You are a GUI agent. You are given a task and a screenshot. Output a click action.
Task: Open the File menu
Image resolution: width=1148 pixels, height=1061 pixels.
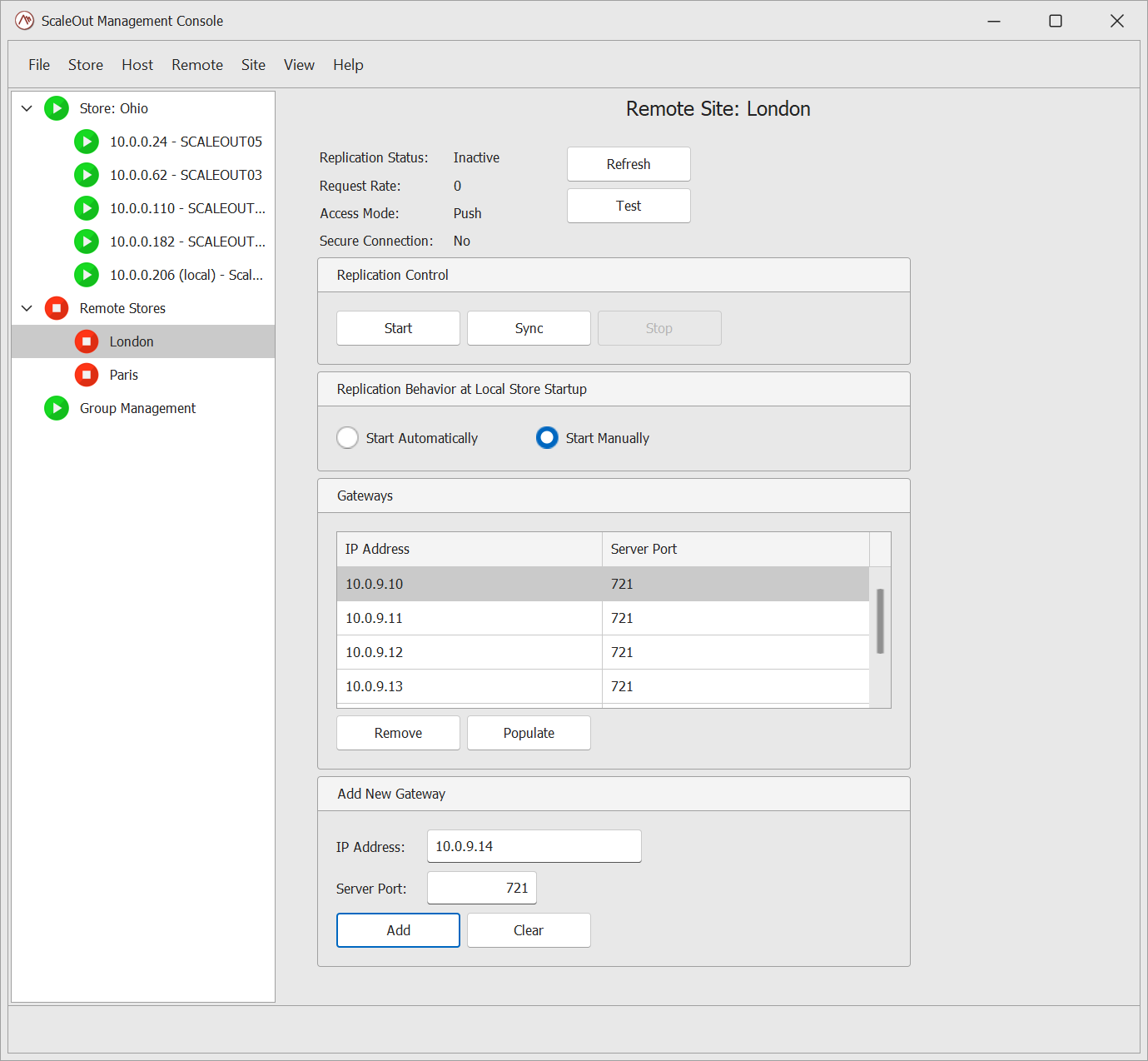39,65
